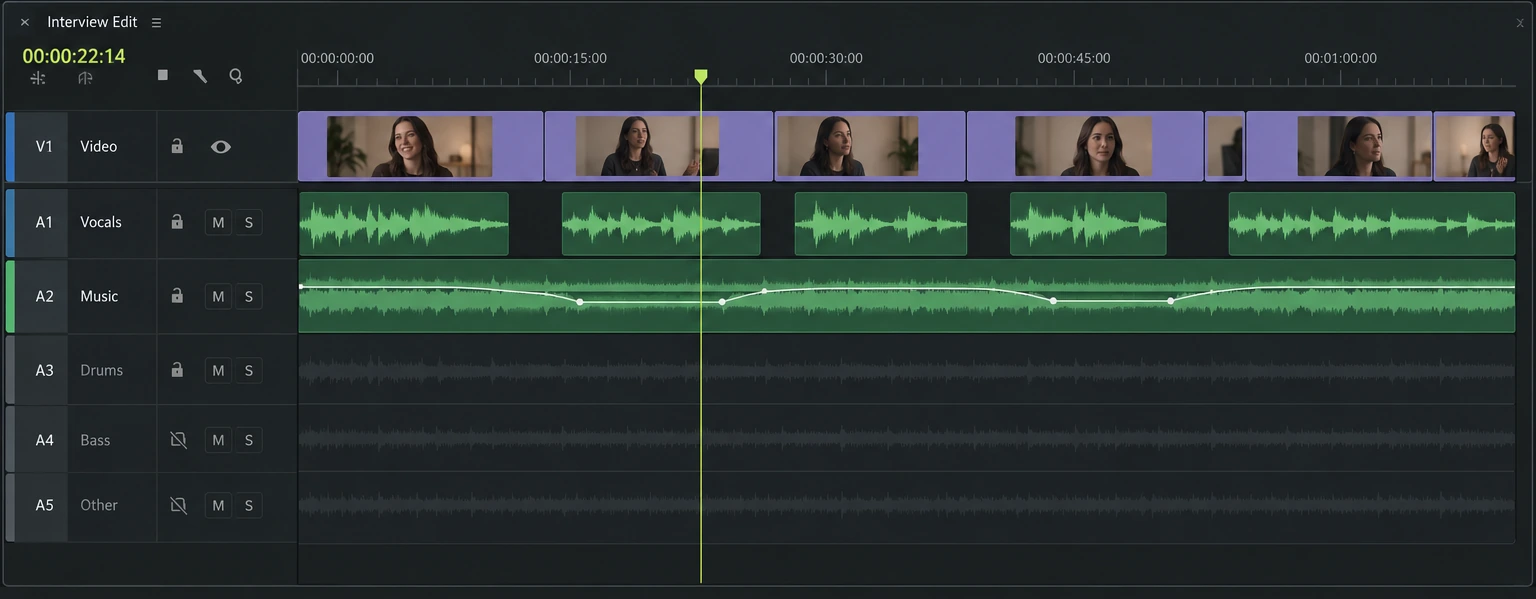Select the Other track name

coord(99,505)
